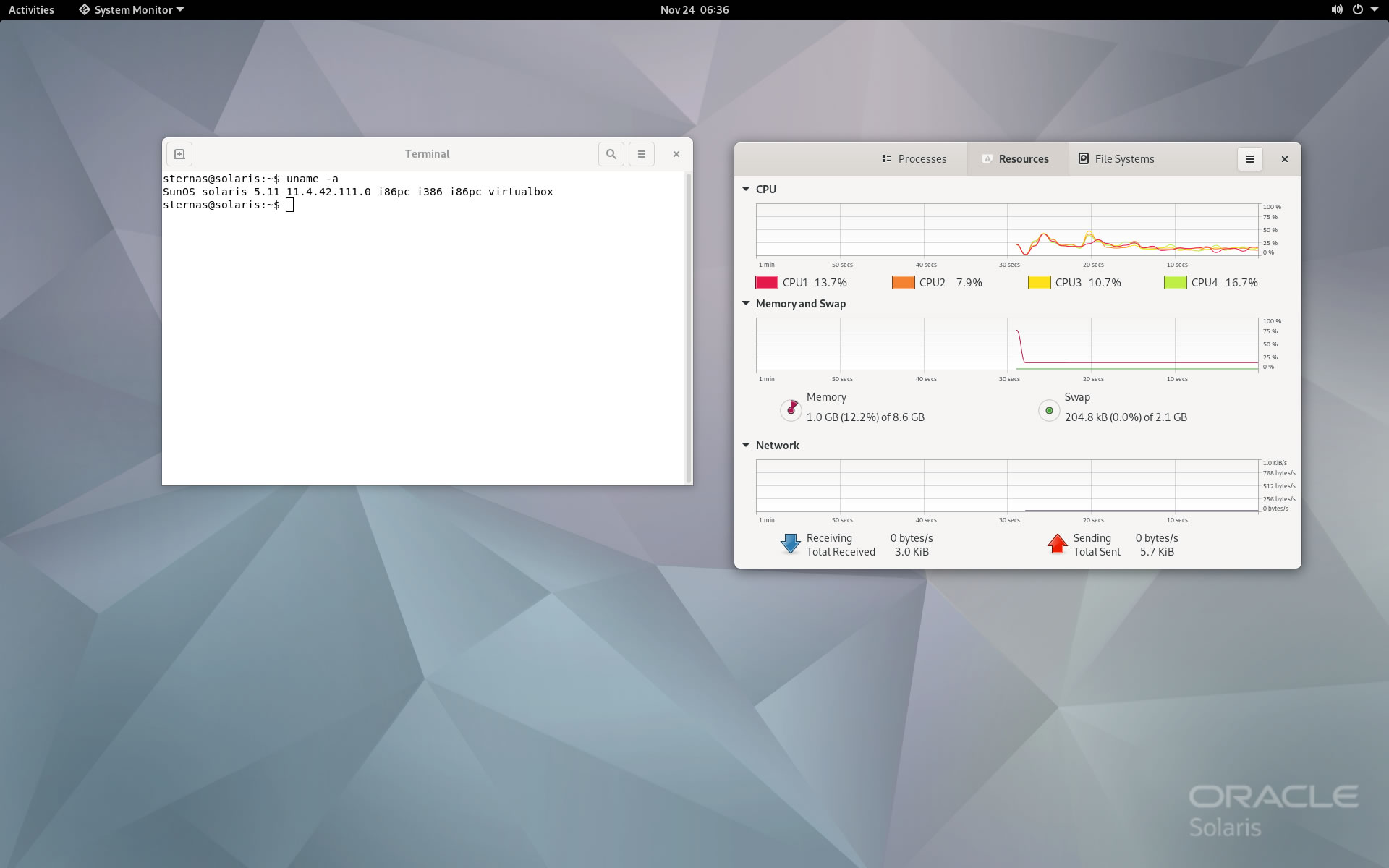Collapse the Network section
Screen dimensions: 1389x868
tap(746, 445)
